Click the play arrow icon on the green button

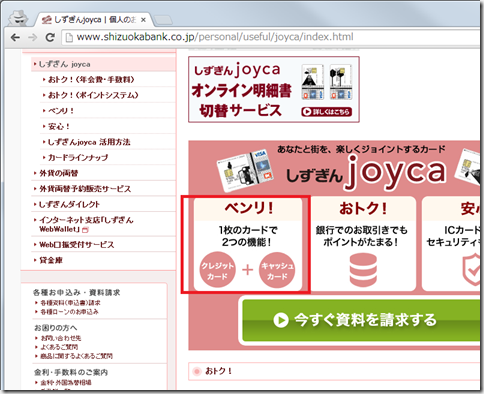point(281,320)
